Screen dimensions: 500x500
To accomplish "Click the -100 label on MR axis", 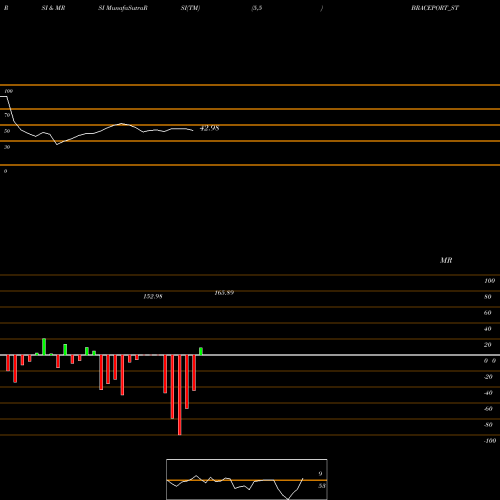I will (490, 441).
